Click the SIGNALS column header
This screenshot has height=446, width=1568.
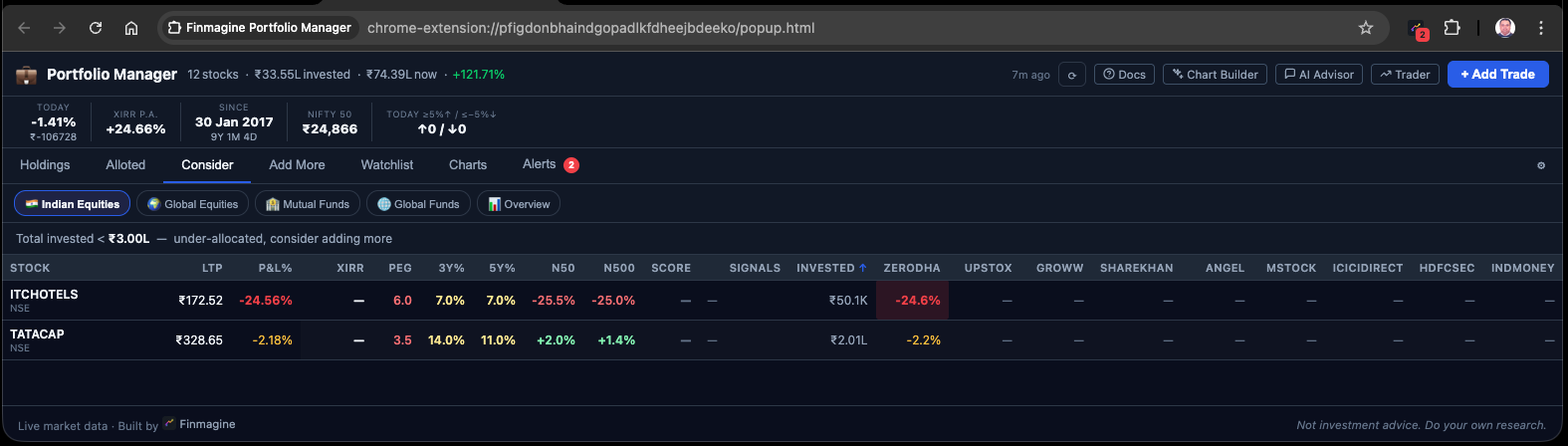pos(755,268)
